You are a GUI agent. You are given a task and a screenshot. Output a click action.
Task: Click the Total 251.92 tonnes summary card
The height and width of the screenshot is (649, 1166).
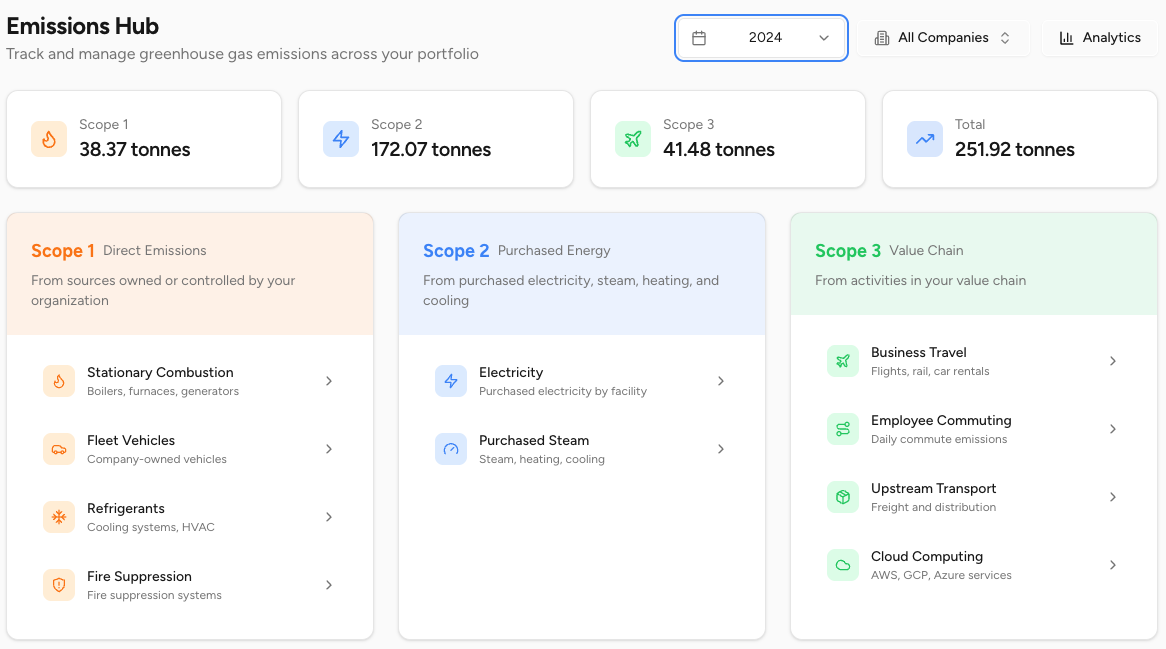[x=1019, y=138]
